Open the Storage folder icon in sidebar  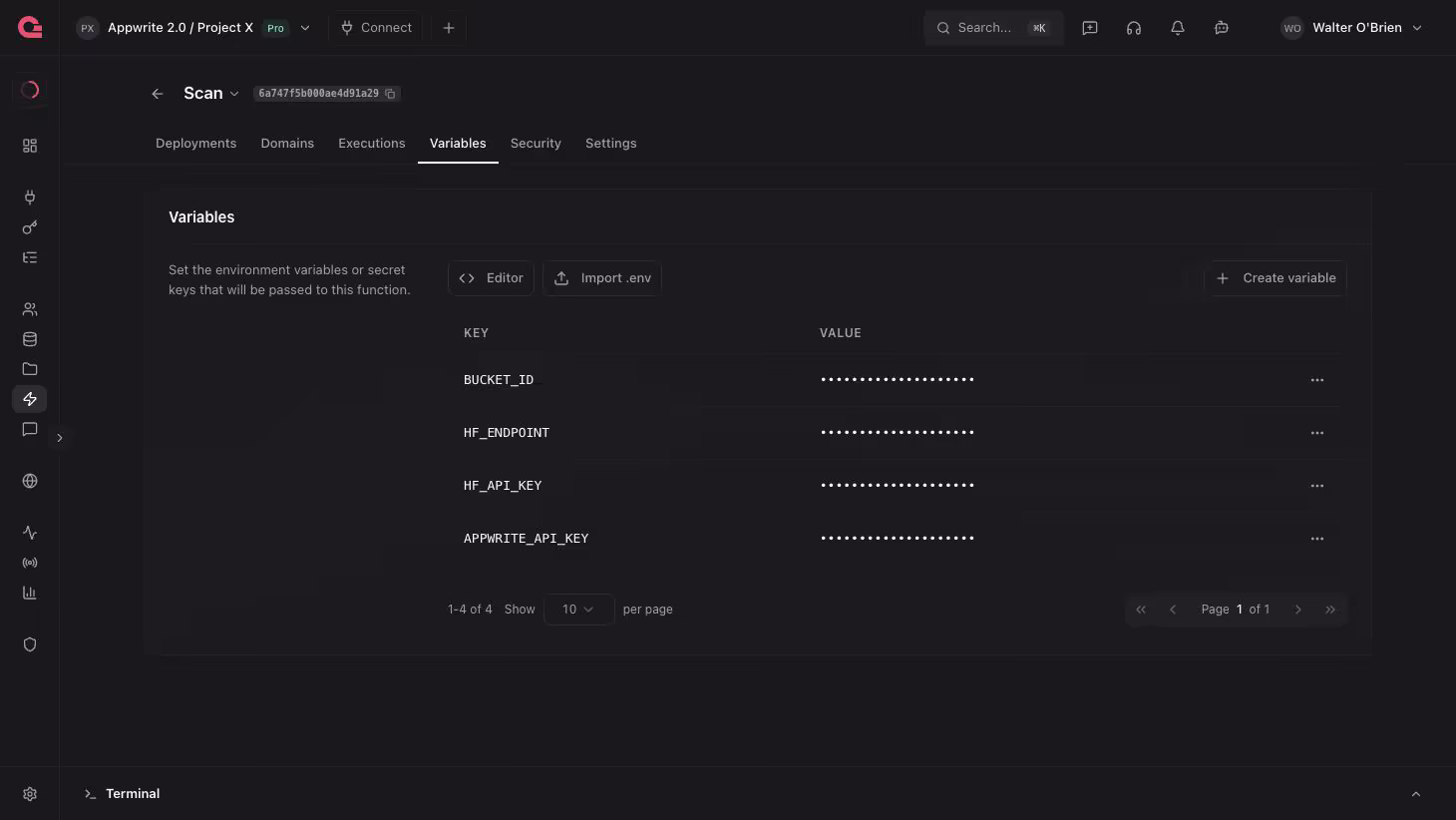click(30, 369)
